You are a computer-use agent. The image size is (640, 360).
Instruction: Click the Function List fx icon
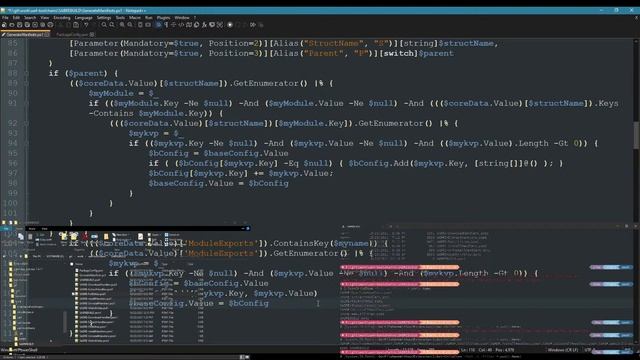point(204,25)
